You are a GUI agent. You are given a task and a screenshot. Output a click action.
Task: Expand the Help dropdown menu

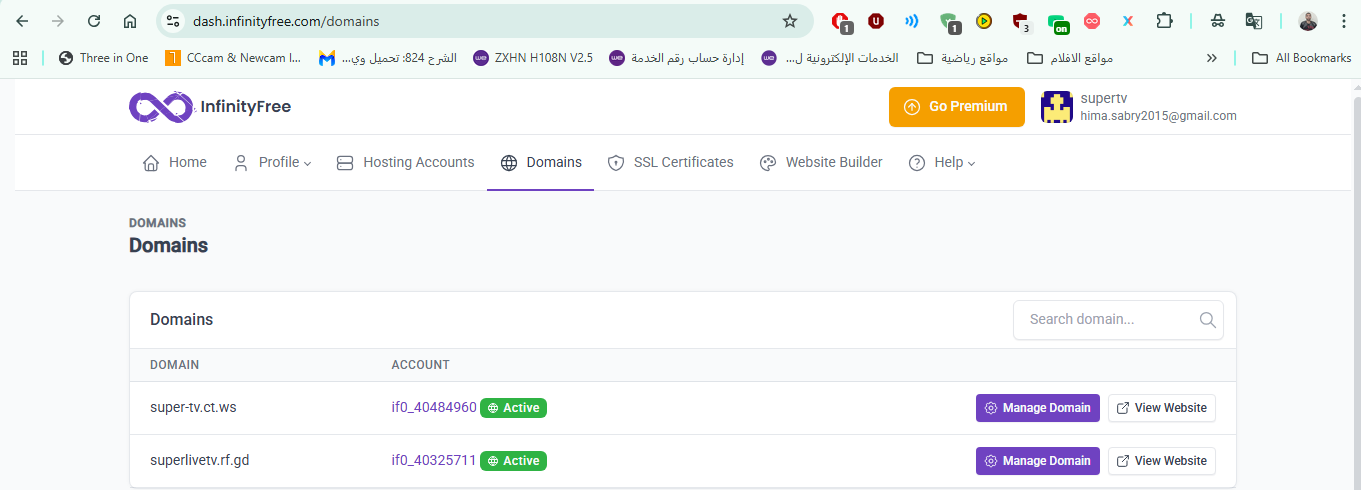pyautogui.click(x=941, y=163)
